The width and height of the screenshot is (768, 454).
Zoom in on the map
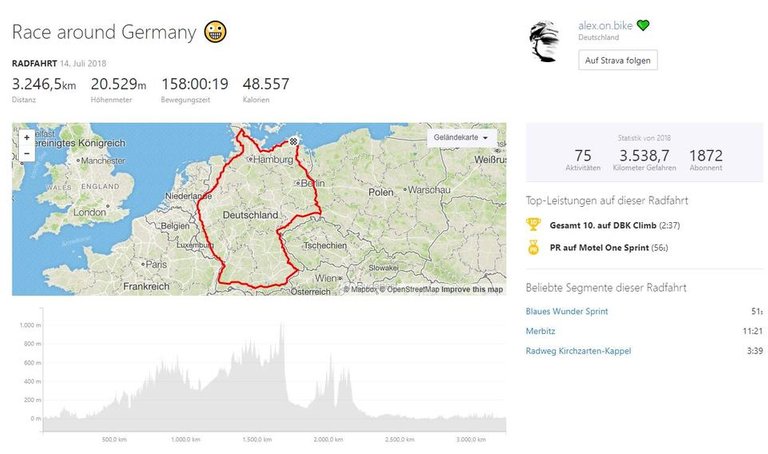[x=26, y=138]
